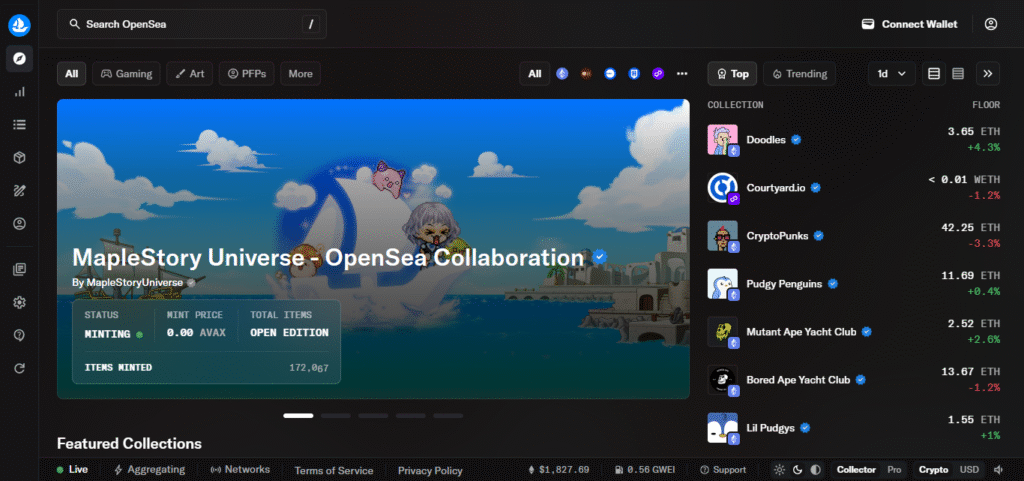Filter by the blue square chain icon
This screenshot has height=481, width=1024.
(633, 74)
